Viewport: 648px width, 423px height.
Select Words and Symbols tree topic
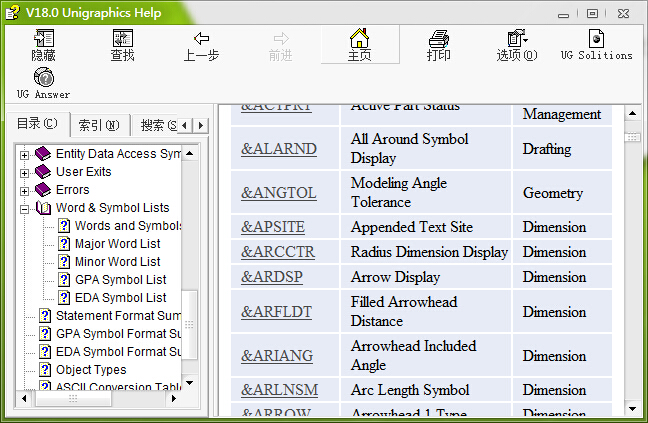(x=128, y=226)
